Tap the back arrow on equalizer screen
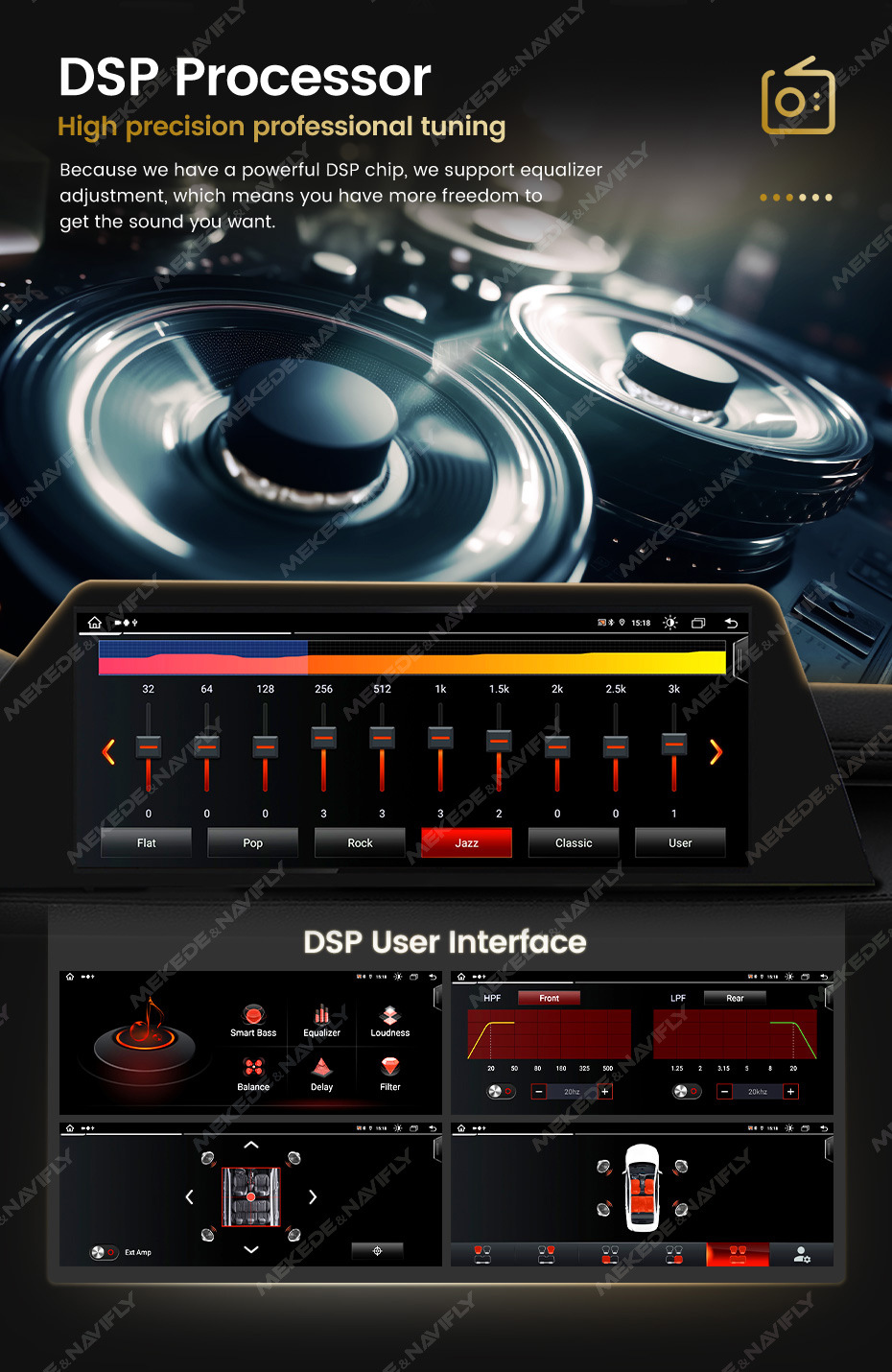The height and width of the screenshot is (1372, 892). (x=731, y=623)
